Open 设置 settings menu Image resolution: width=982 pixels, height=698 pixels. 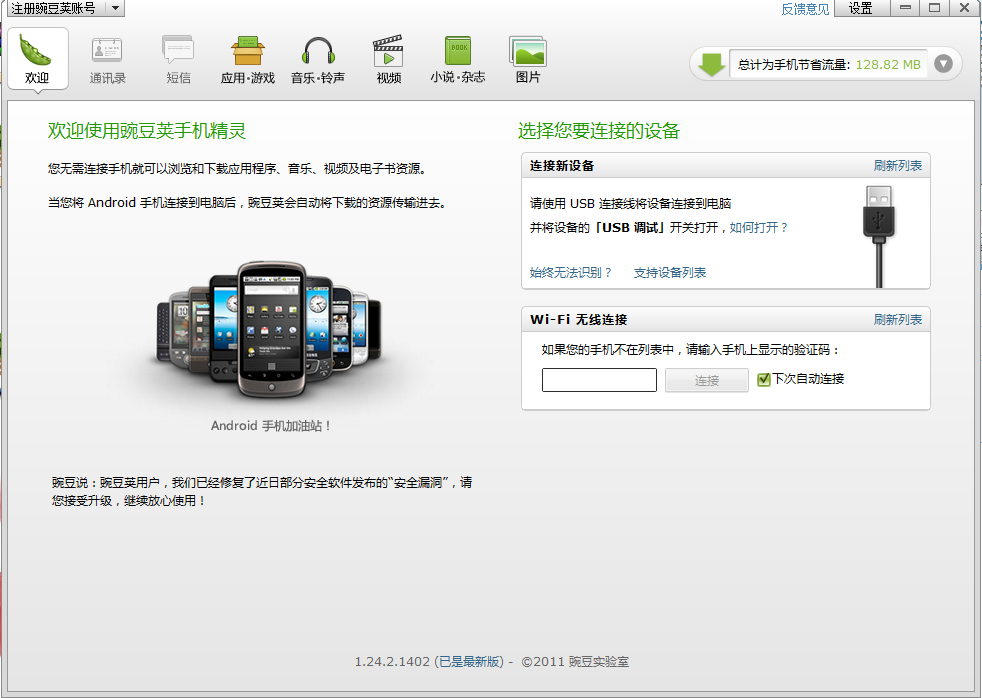click(861, 8)
